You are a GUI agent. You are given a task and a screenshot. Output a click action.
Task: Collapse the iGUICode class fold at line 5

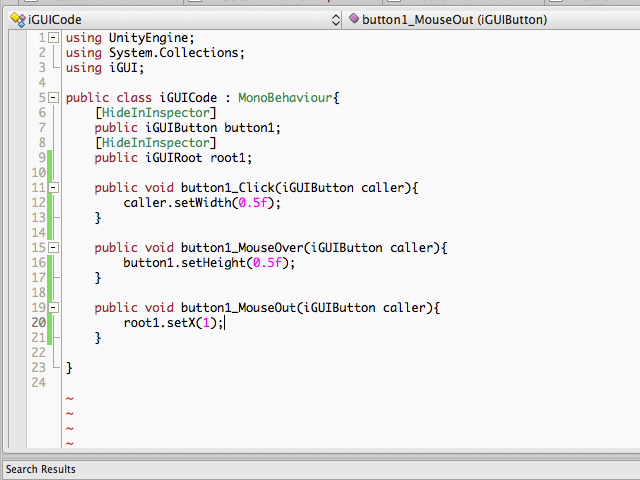pyautogui.click(x=53, y=98)
